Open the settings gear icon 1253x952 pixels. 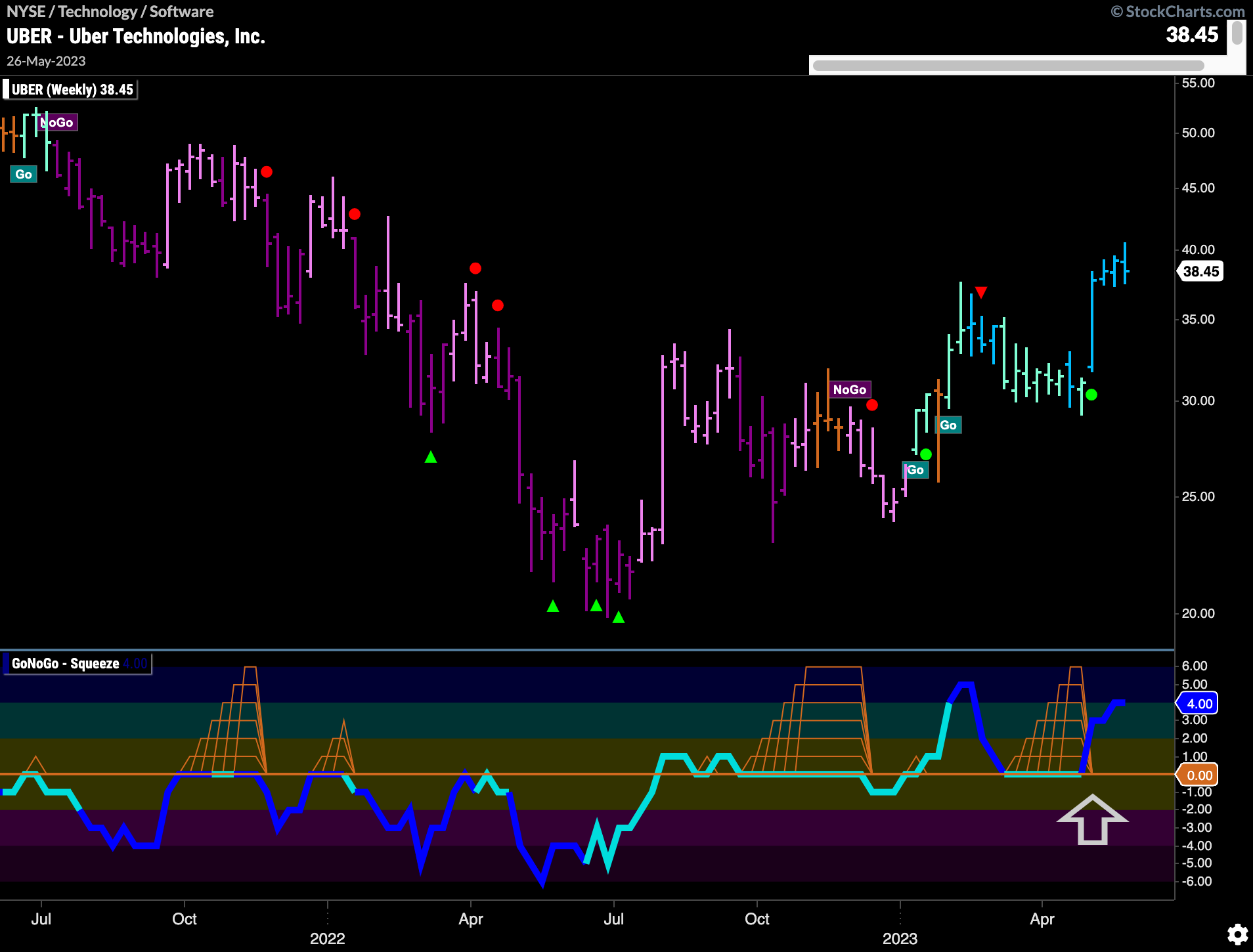(1238, 934)
